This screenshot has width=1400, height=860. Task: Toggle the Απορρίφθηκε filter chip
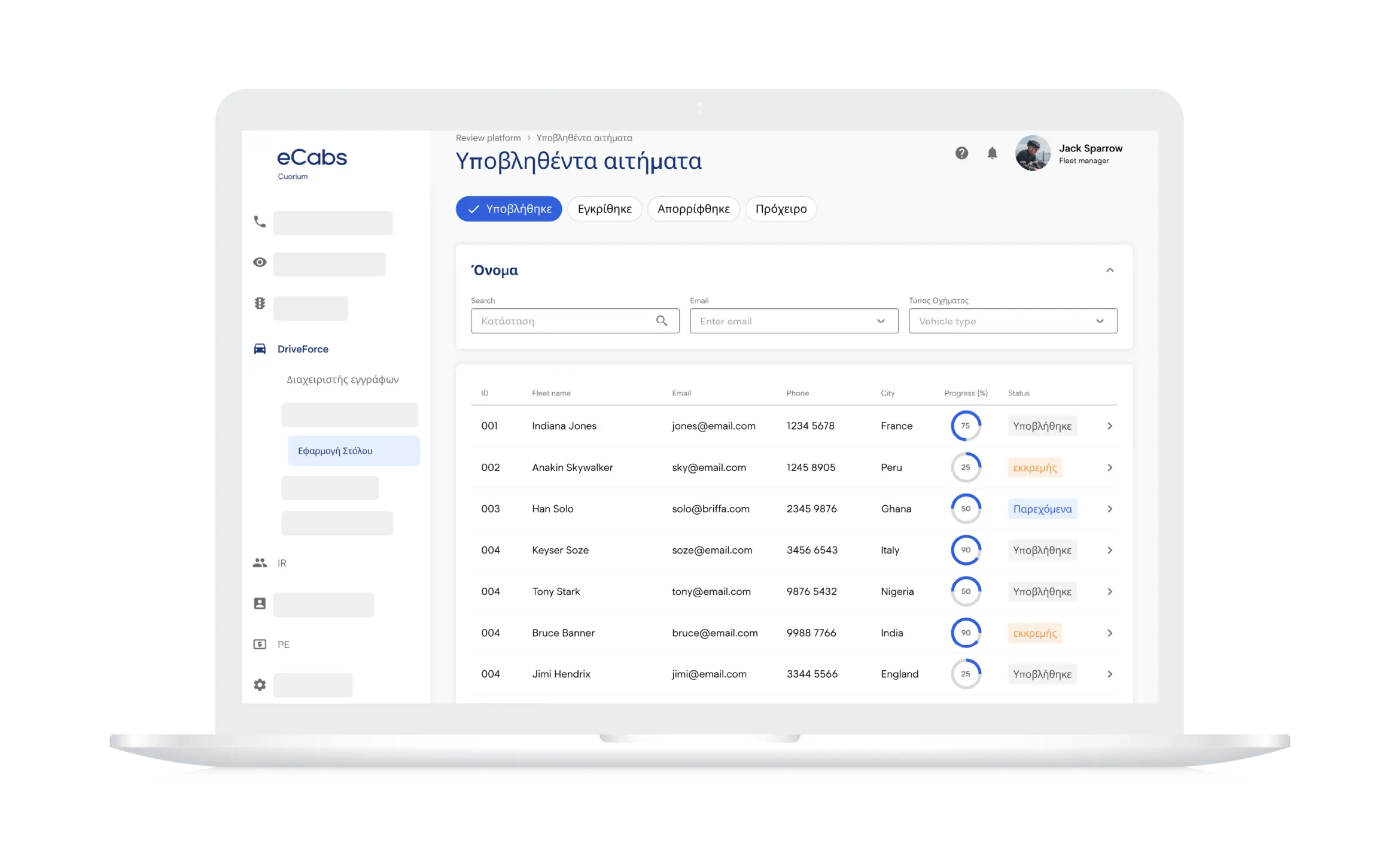(693, 209)
